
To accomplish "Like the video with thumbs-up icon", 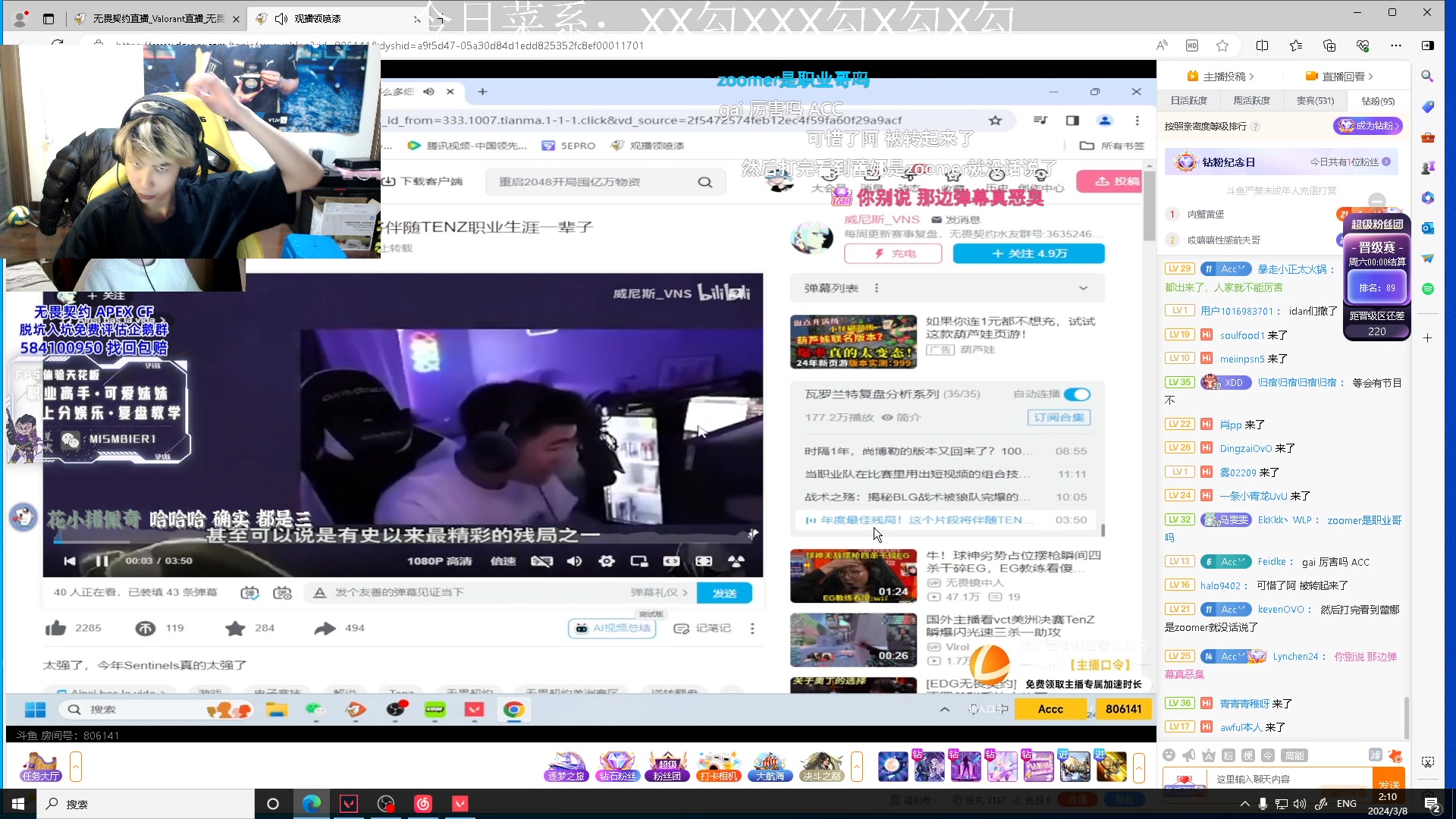I will (x=55, y=628).
